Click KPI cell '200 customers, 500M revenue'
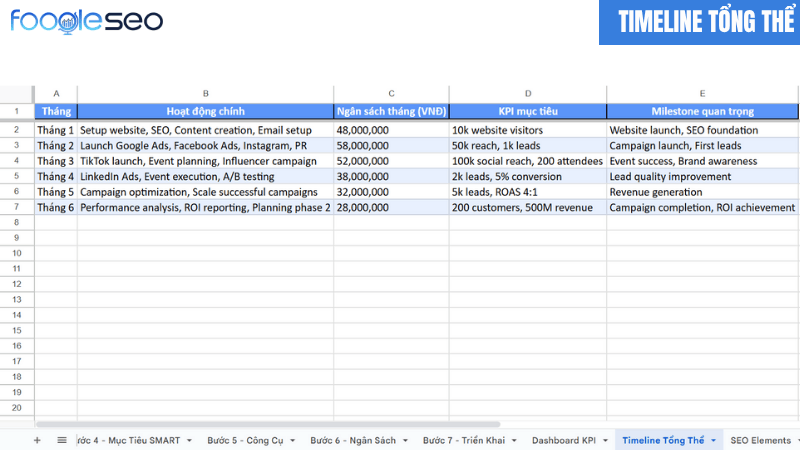This screenshot has height=450, width=800. coord(528,207)
